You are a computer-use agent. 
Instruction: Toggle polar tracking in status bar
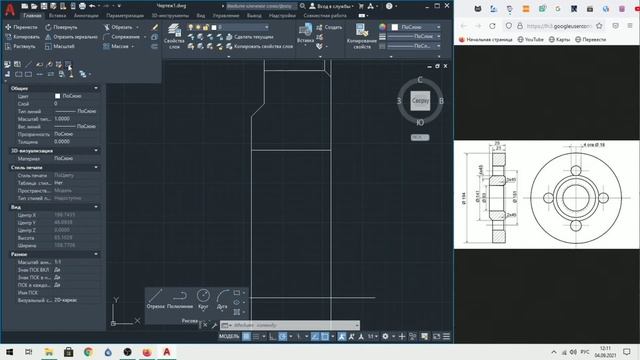coord(282,337)
